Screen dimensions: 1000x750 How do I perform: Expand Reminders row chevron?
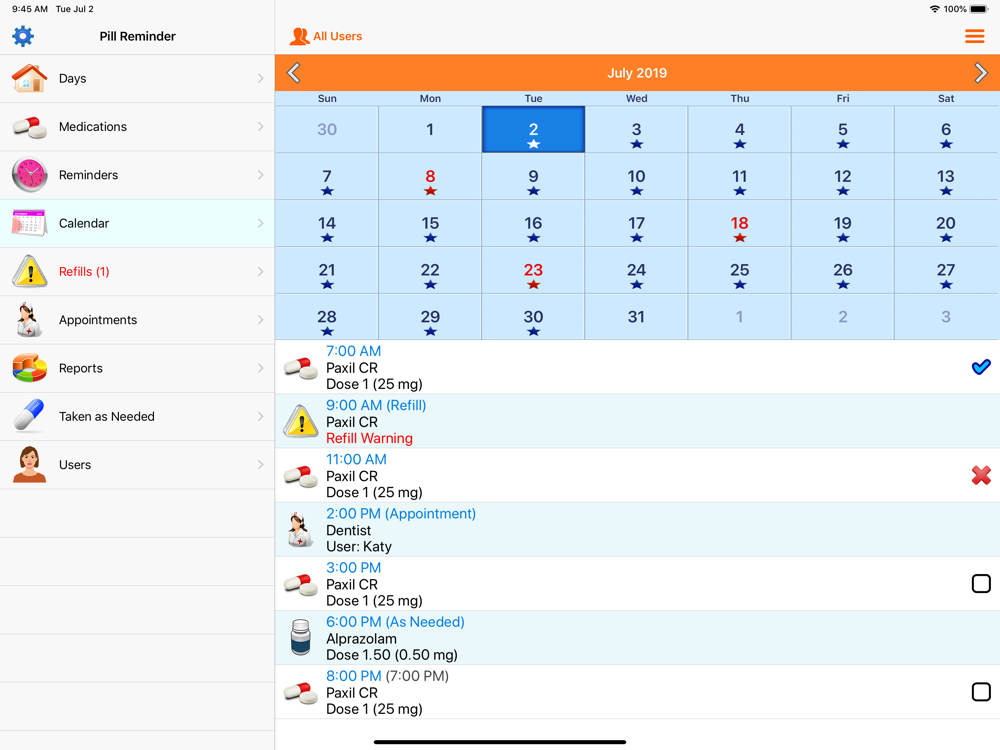(260, 175)
